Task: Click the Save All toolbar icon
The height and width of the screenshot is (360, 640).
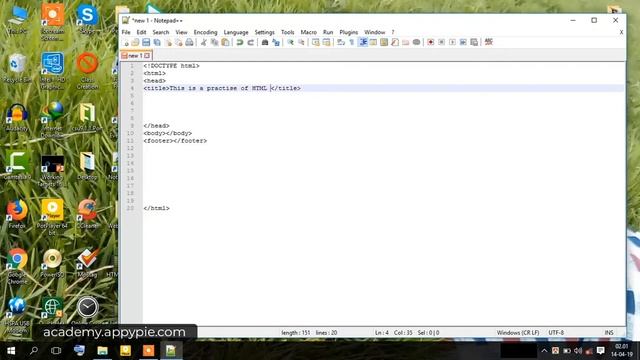Action: [x=157, y=42]
